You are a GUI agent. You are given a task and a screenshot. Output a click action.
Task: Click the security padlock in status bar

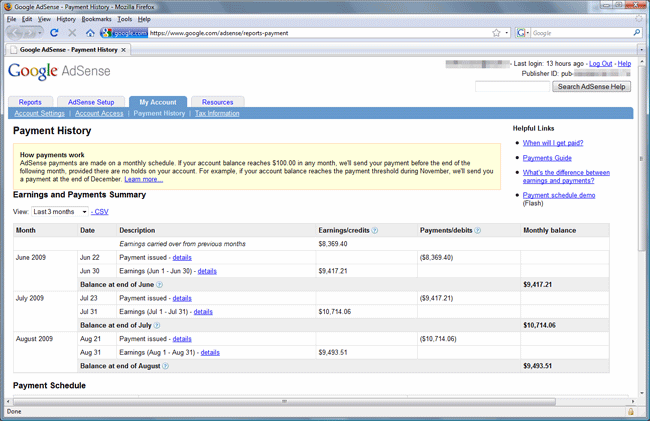click(631, 411)
